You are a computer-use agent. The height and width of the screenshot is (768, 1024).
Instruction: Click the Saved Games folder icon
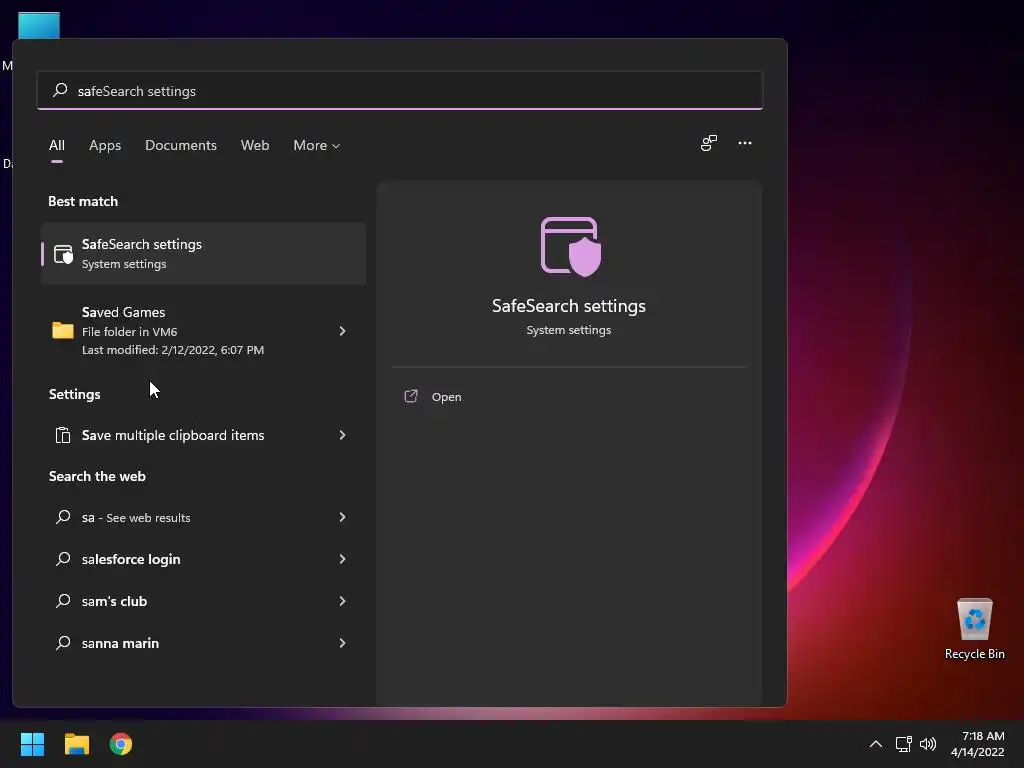pos(63,330)
